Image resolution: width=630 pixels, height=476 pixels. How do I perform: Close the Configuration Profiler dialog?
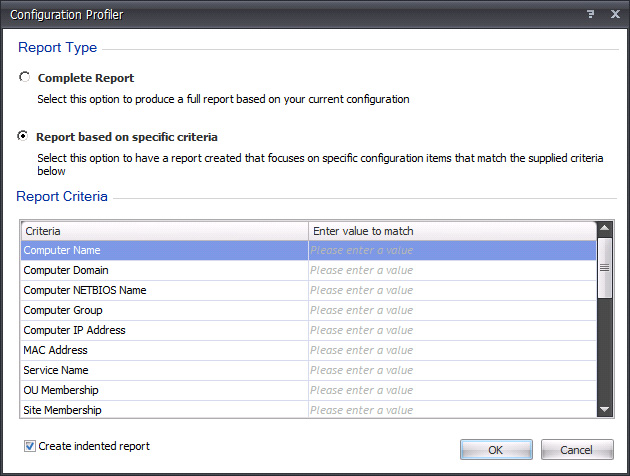click(x=614, y=15)
